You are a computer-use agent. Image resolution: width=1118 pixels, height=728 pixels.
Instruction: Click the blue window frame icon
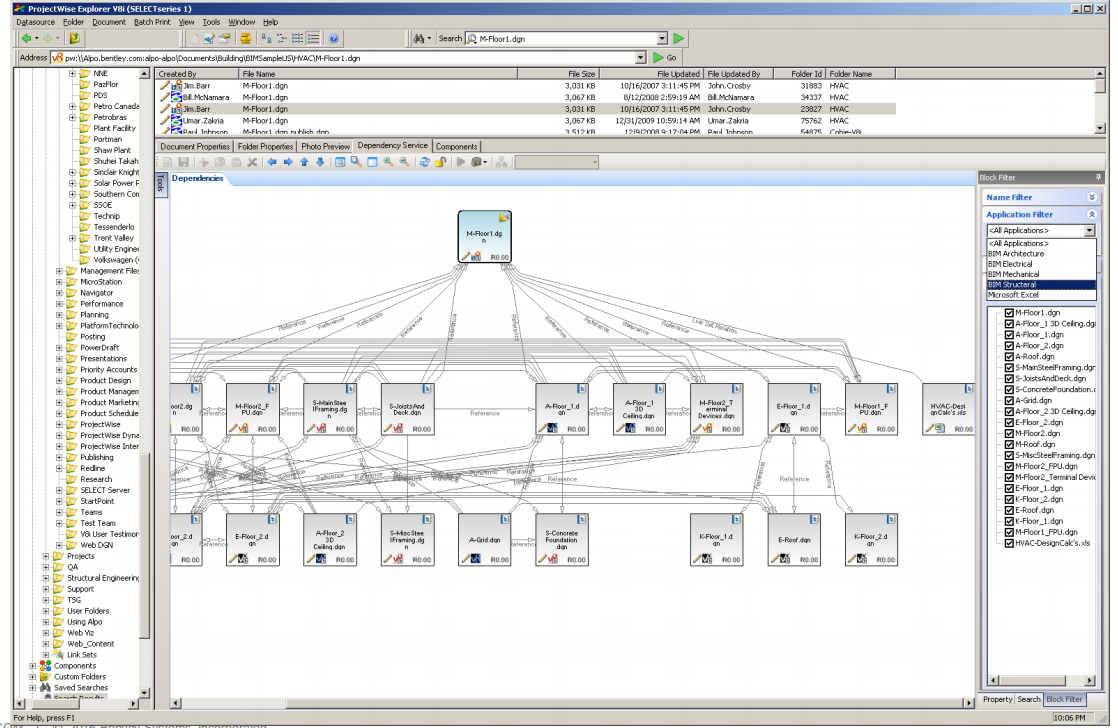[372, 163]
